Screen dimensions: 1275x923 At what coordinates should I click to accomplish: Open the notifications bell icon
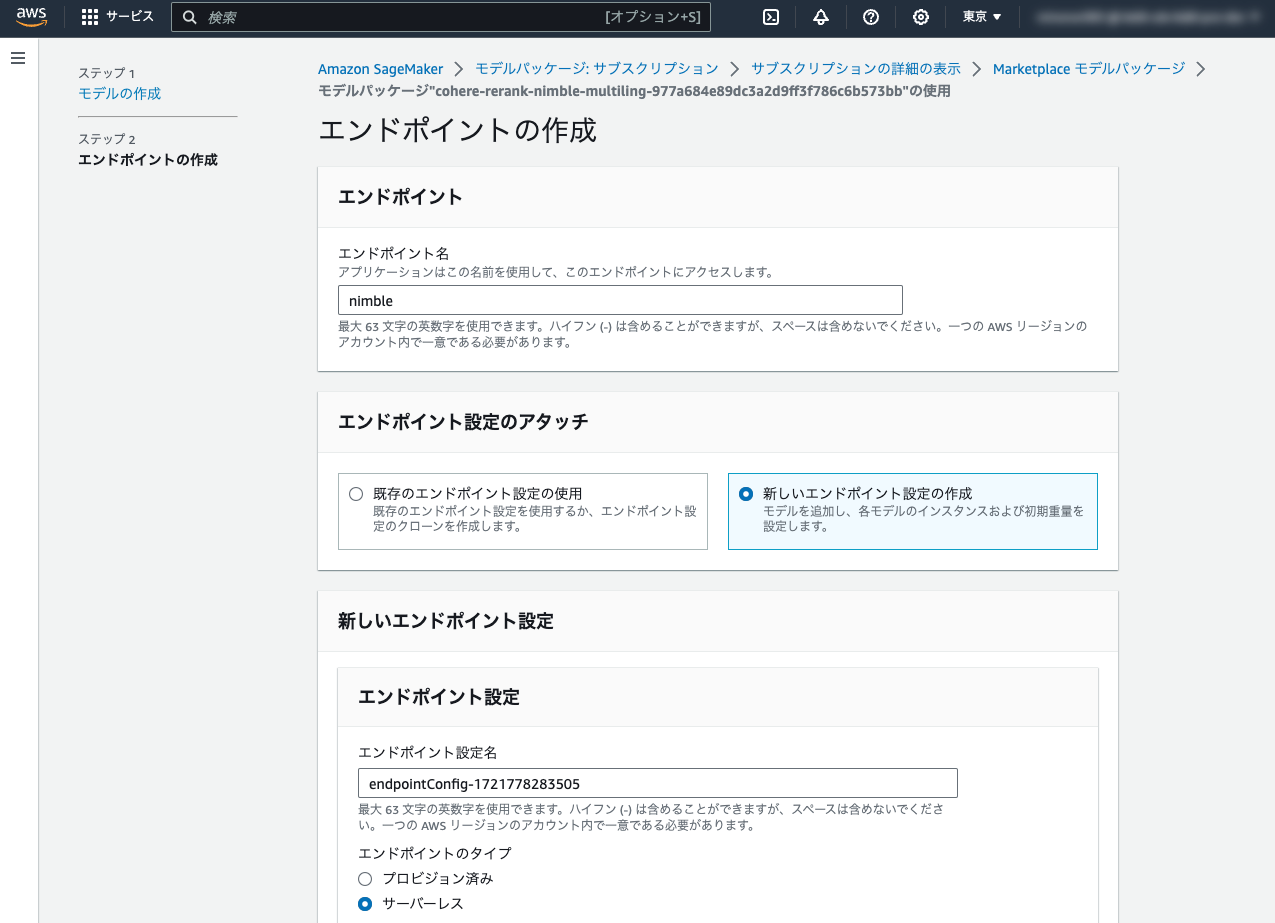(821, 17)
